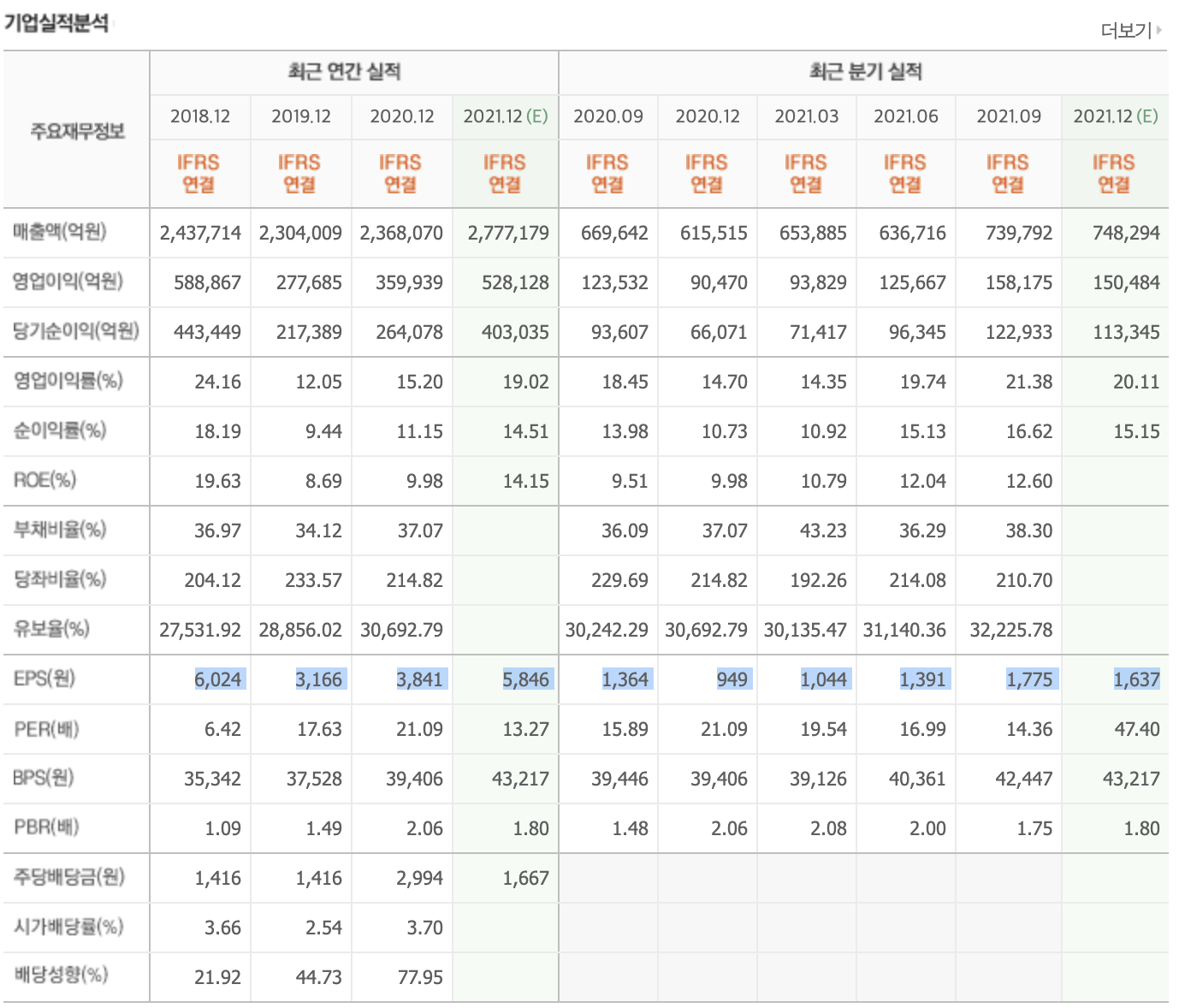Click the sales value 2,437,714
The width and height of the screenshot is (1179, 1008).
(x=200, y=233)
